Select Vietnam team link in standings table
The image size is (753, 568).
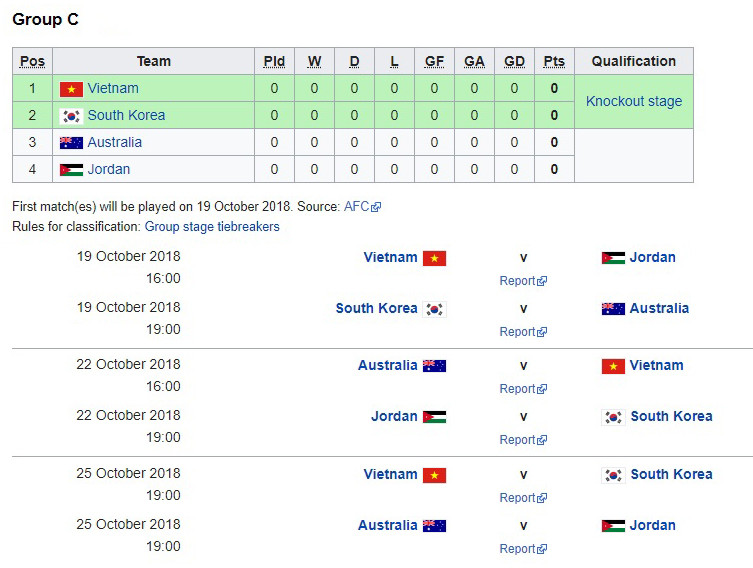(x=113, y=88)
